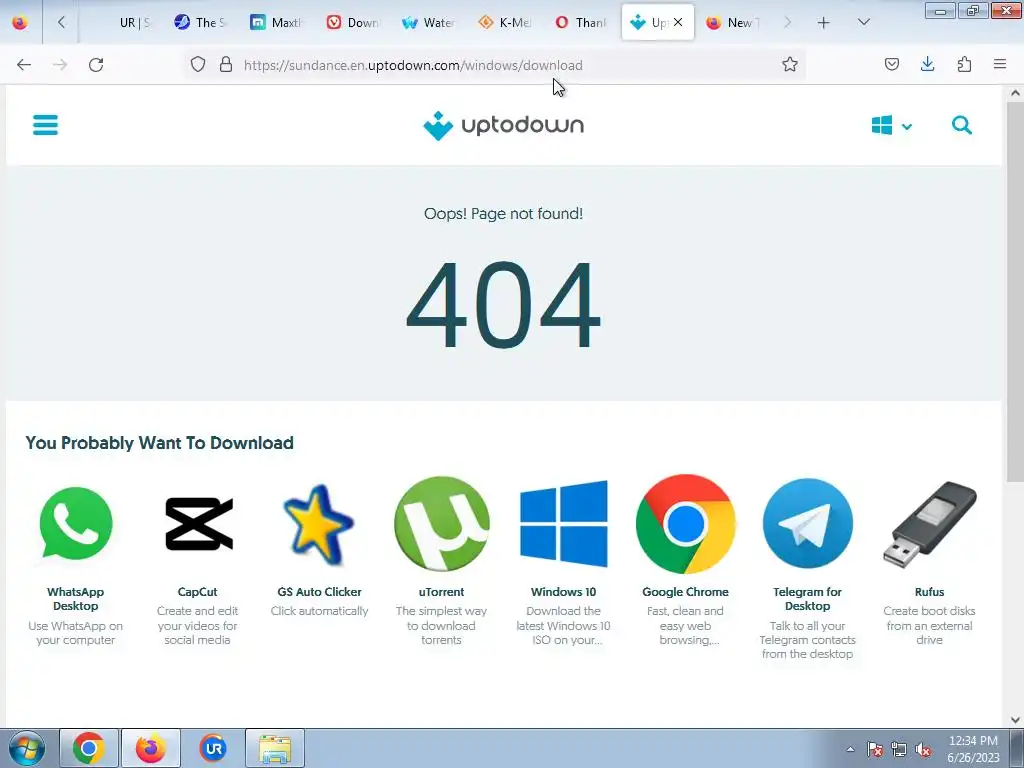
Task: Open the uTorrent app icon
Action: tap(441, 524)
